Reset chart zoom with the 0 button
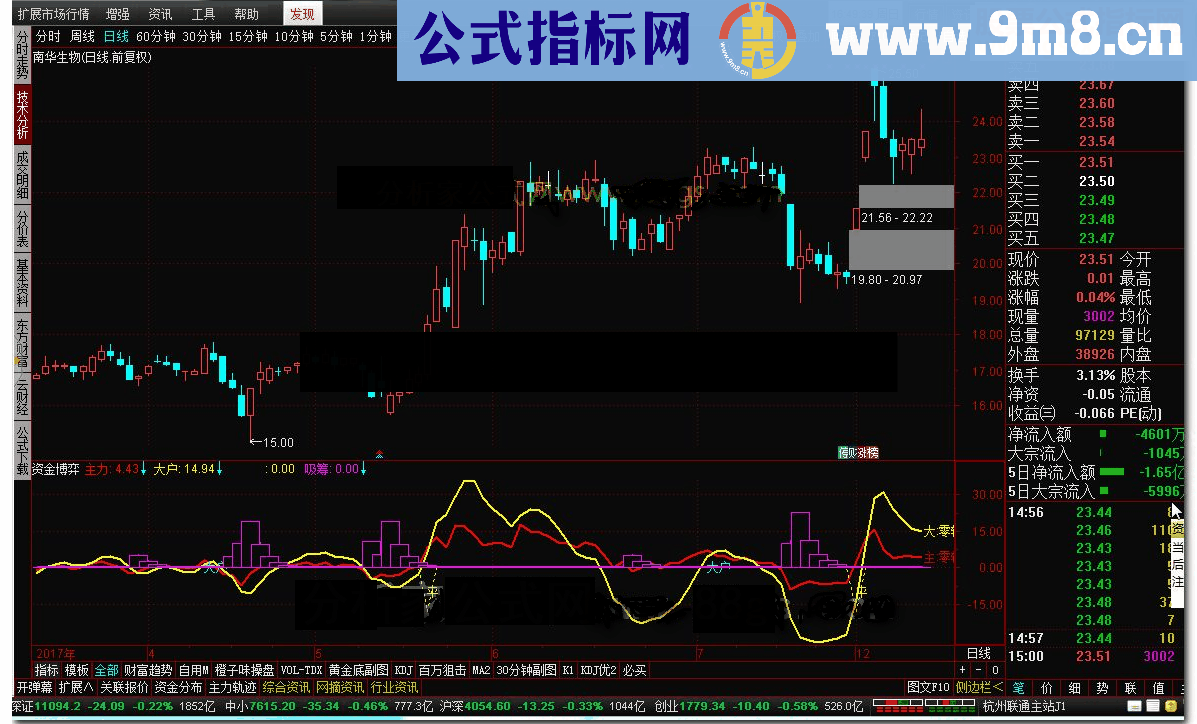Screen dimensions: 1197x724 tap(995, 669)
